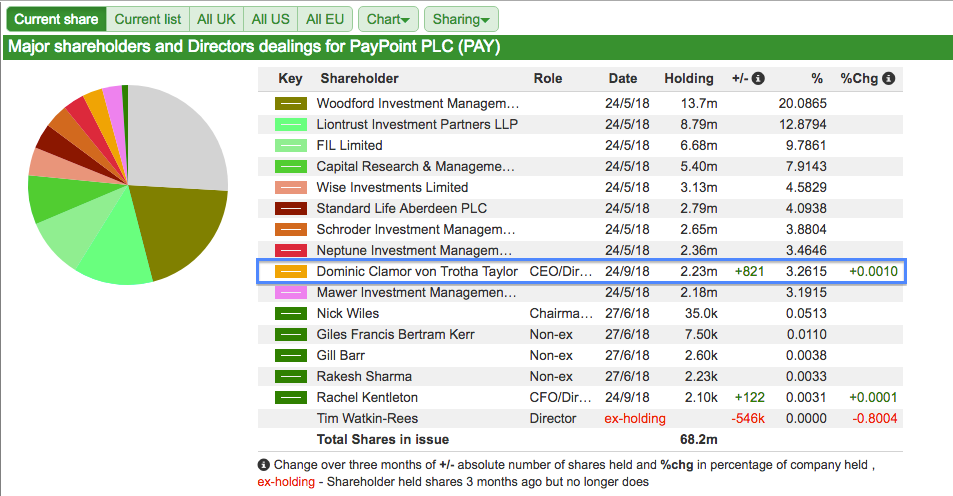
Task: Click the red ex-holding date cell
Action: [x=635, y=419]
